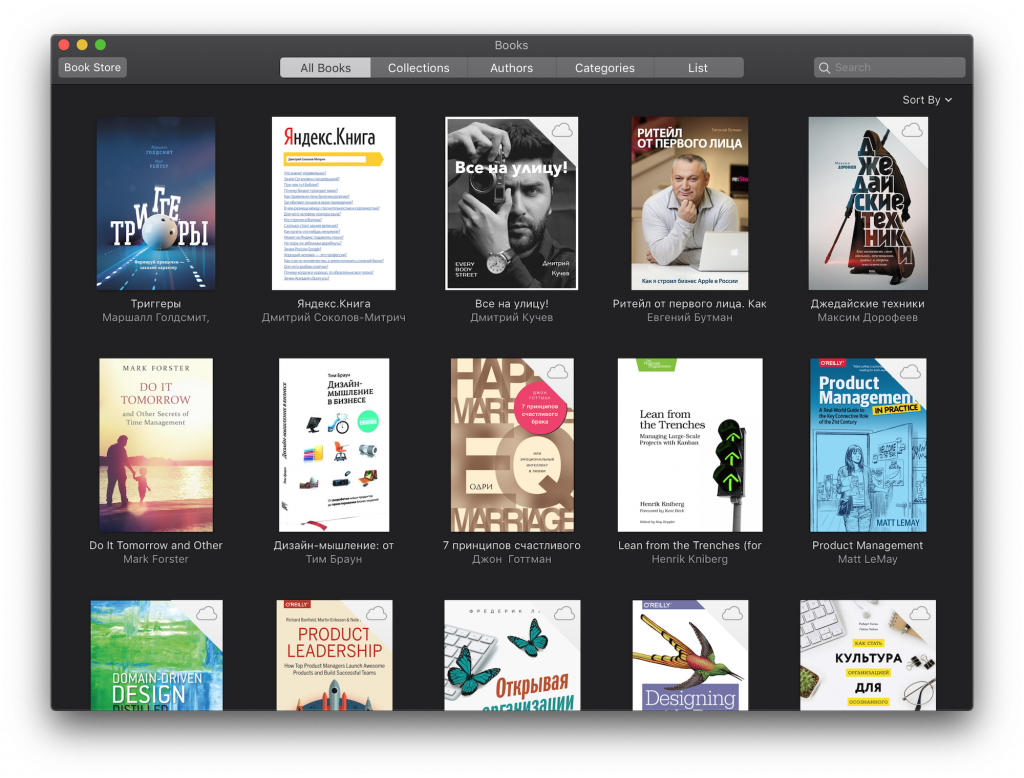Click author Дмитрий Кучев
This screenshot has width=1024, height=778.
(511, 317)
